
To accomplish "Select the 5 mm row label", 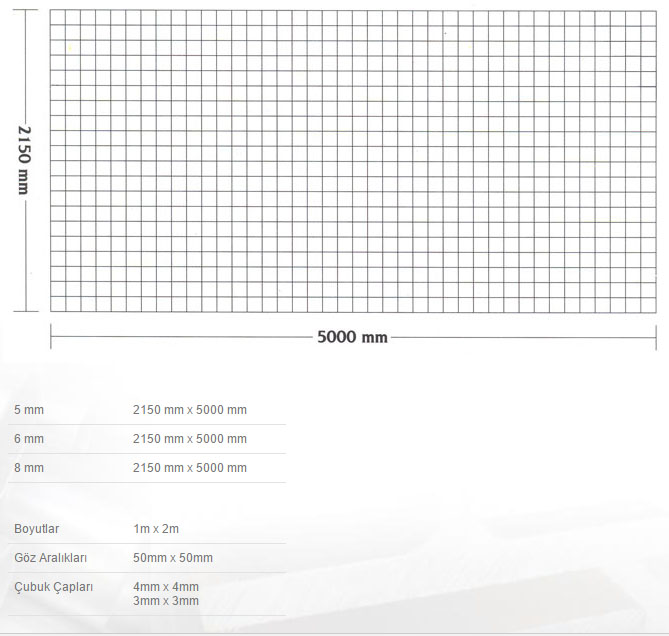I will [x=29, y=410].
